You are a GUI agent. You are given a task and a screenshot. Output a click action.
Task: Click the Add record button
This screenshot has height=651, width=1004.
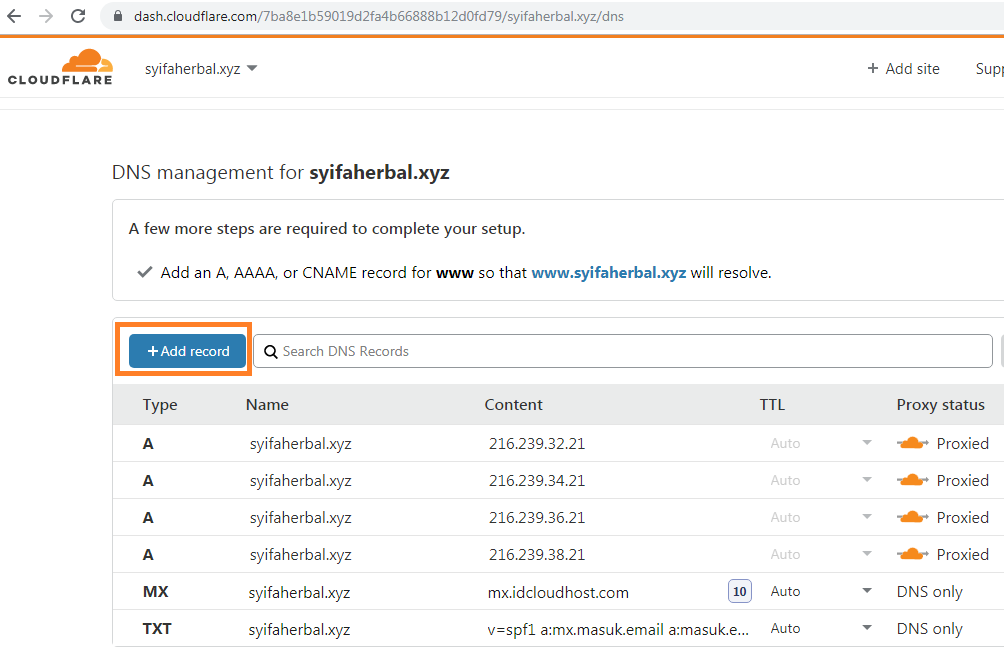pos(188,351)
